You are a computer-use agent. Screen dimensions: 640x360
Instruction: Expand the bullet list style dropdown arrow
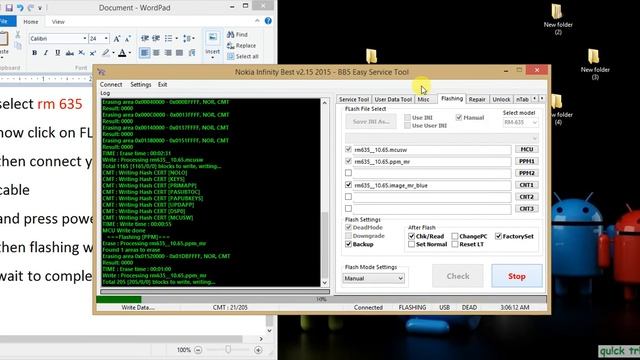(x=176, y=38)
